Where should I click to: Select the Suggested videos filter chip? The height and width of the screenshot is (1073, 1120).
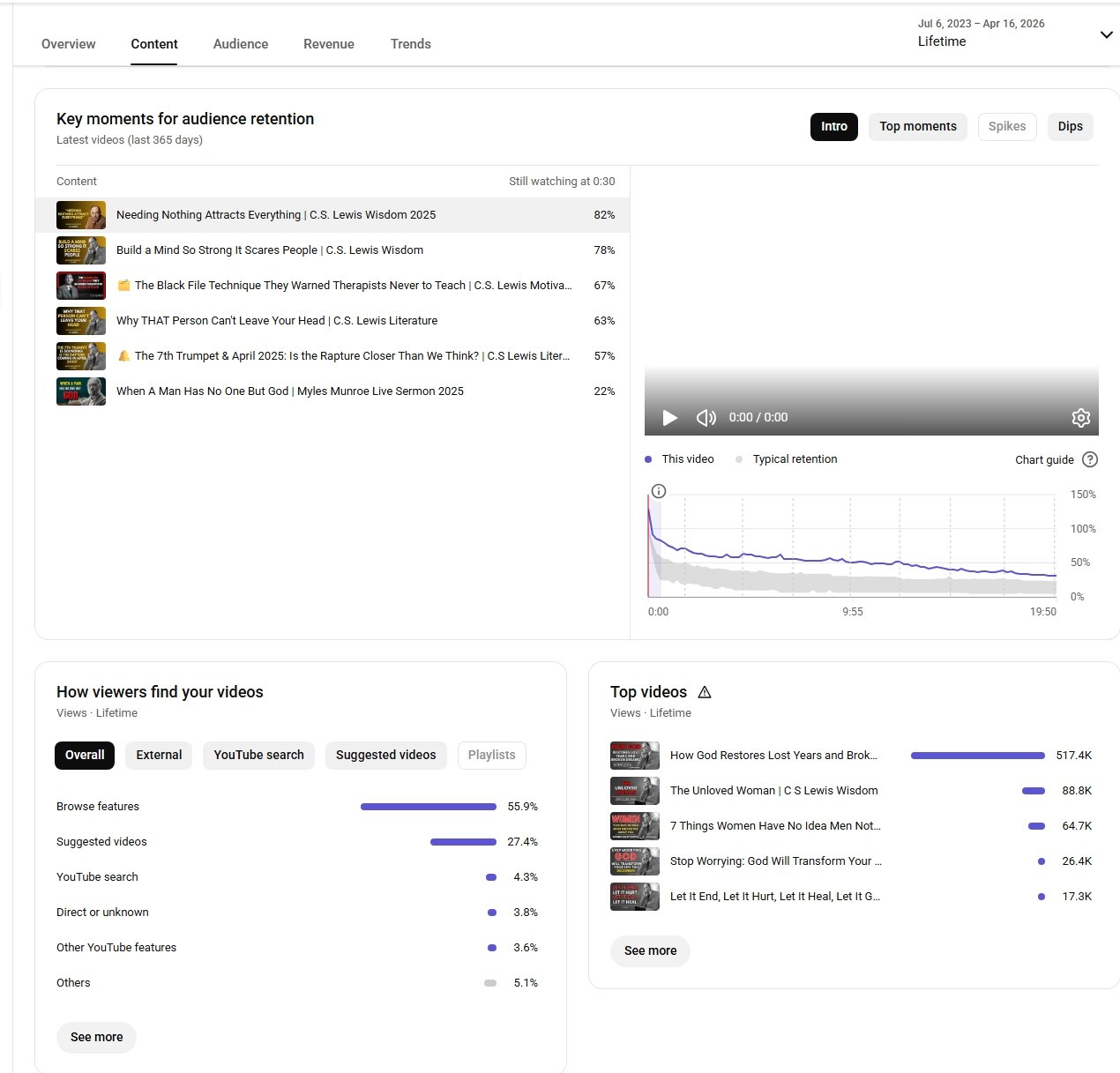coord(385,756)
